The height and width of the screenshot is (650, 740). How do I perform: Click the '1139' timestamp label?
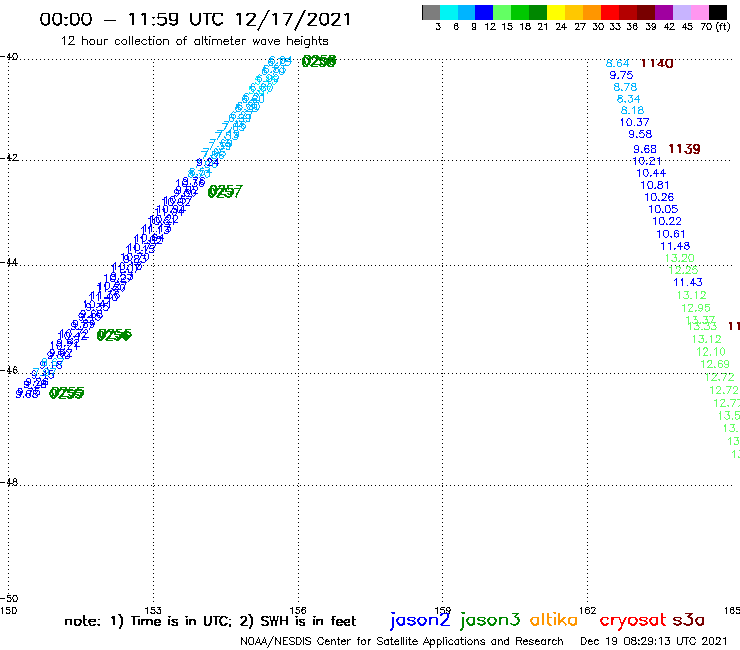tap(684, 149)
